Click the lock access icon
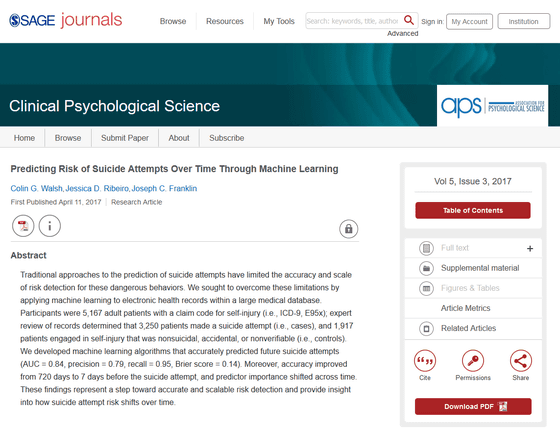 point(349,229)
